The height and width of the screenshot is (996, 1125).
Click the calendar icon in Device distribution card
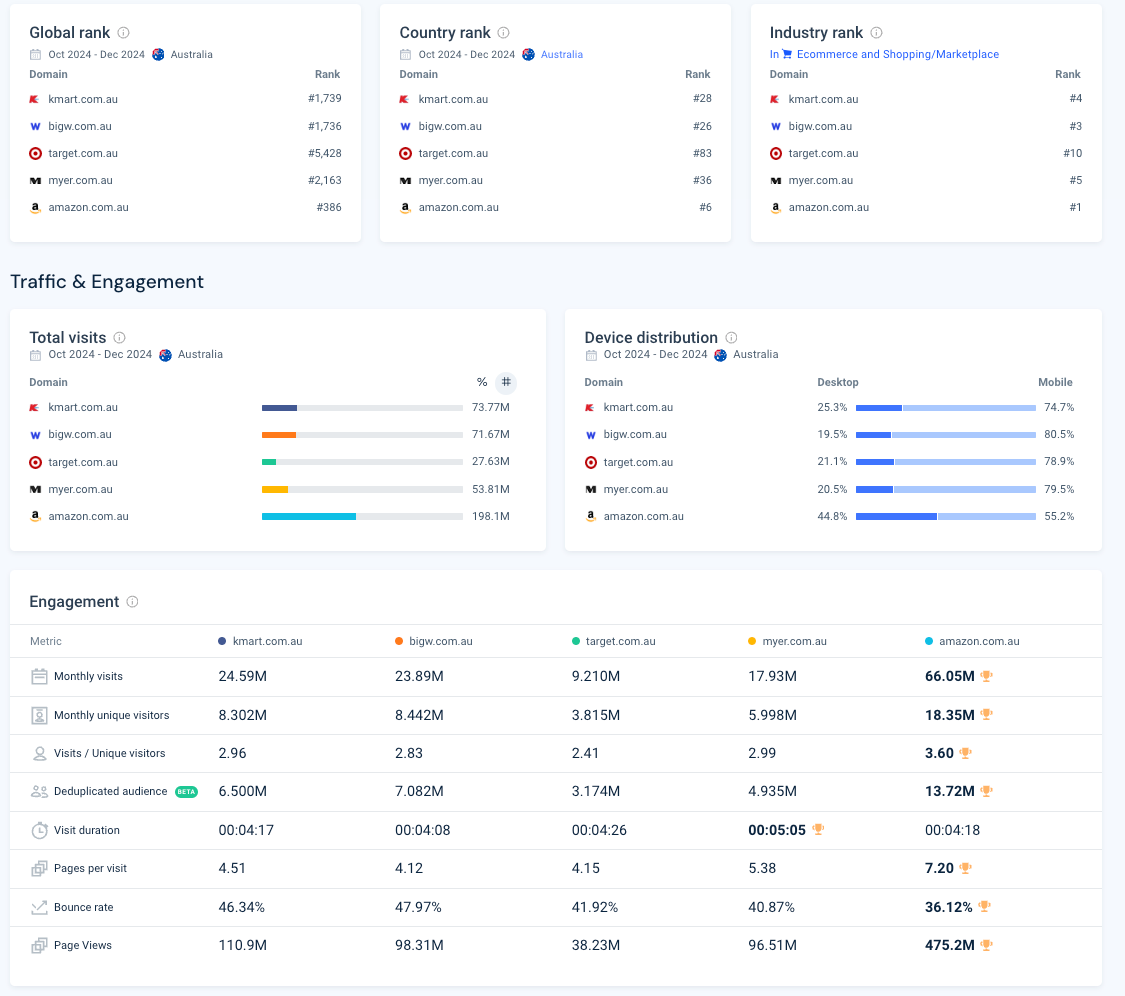pyautogui.click(x=590, y=354)
